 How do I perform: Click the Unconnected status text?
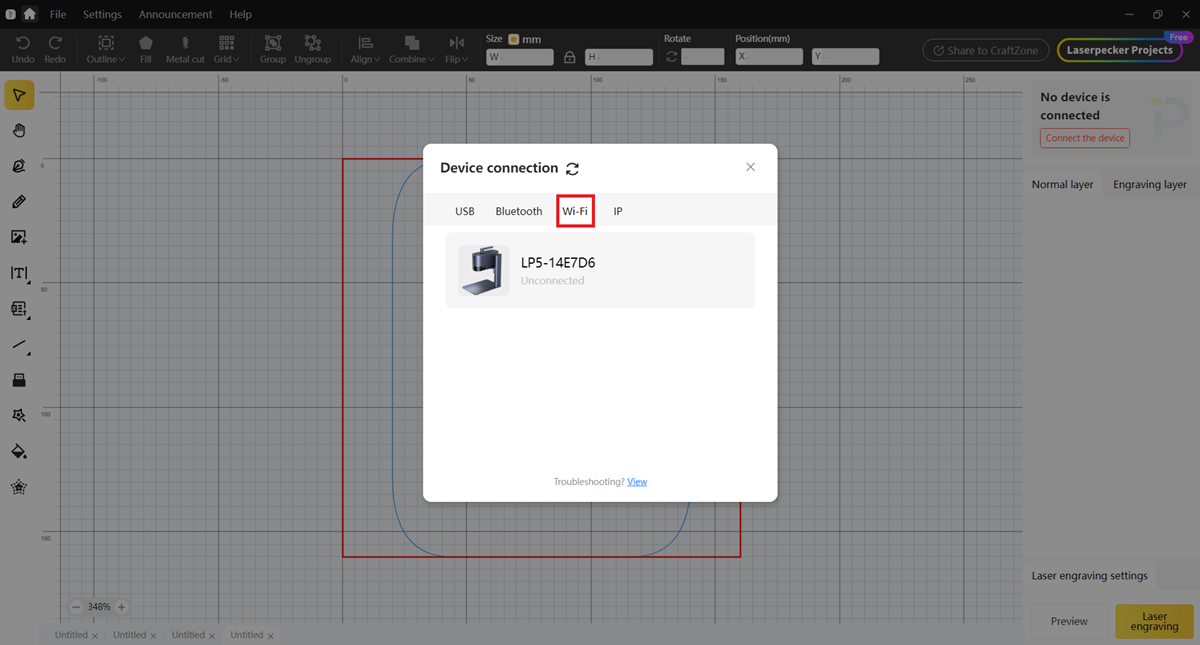point(552,281)
